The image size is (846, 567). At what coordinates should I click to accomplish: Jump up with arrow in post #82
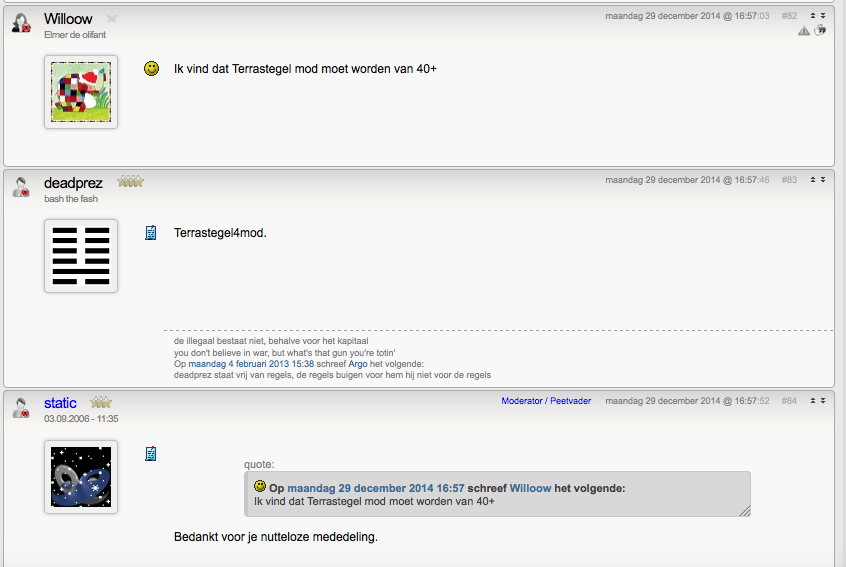click(x=813, y=16)
